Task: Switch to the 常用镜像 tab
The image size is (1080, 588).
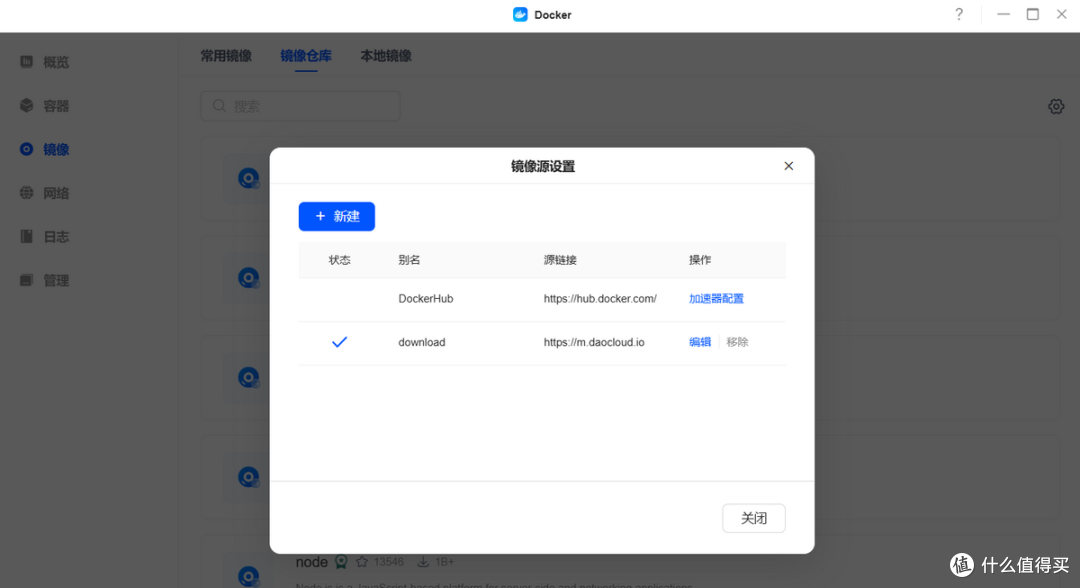Action: click(x=226, y=56)
